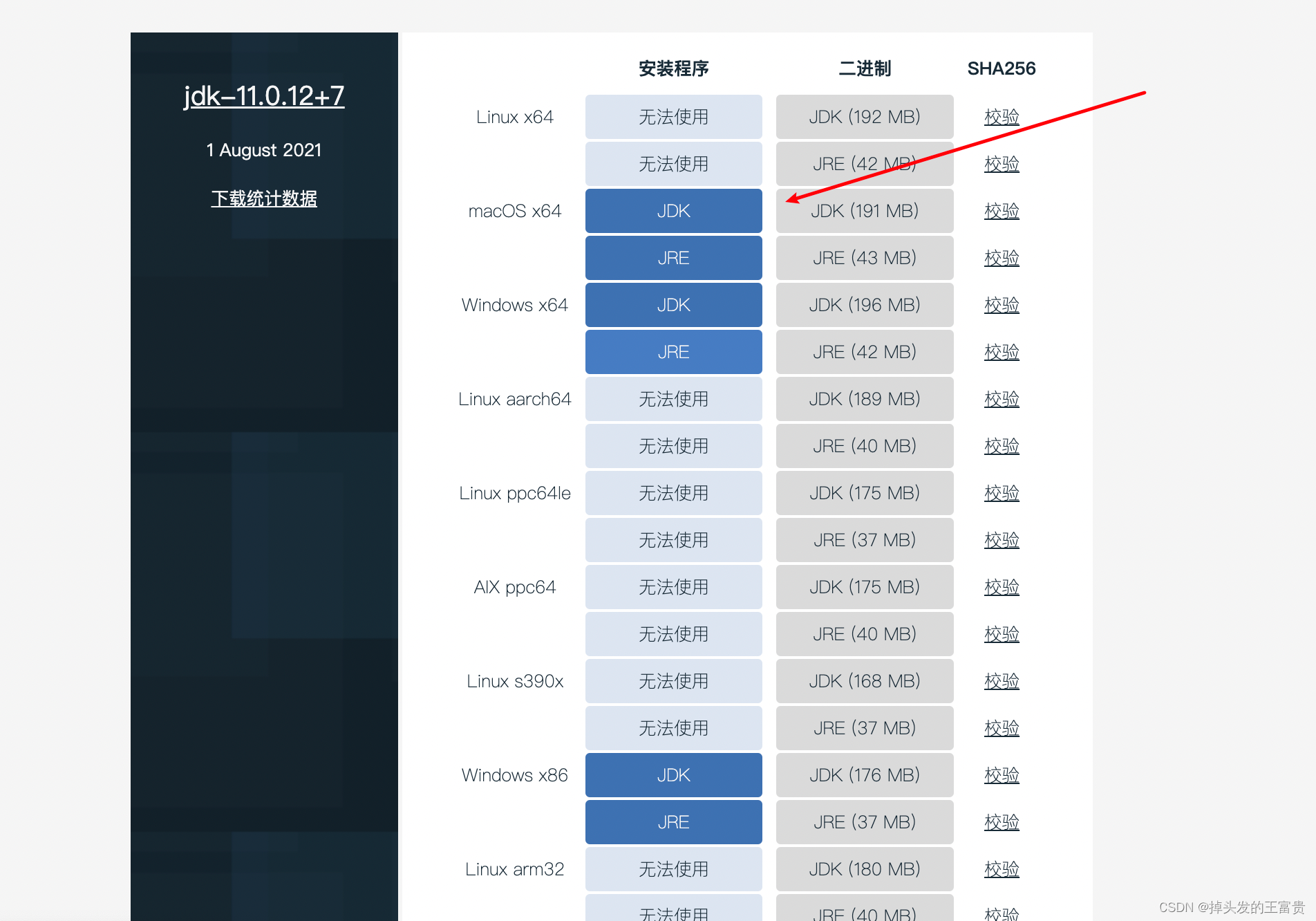Click the unavailable 无法使用 installer for Linux x64 JDK
Screen dimensions: 1316x921
pos(673,117)
